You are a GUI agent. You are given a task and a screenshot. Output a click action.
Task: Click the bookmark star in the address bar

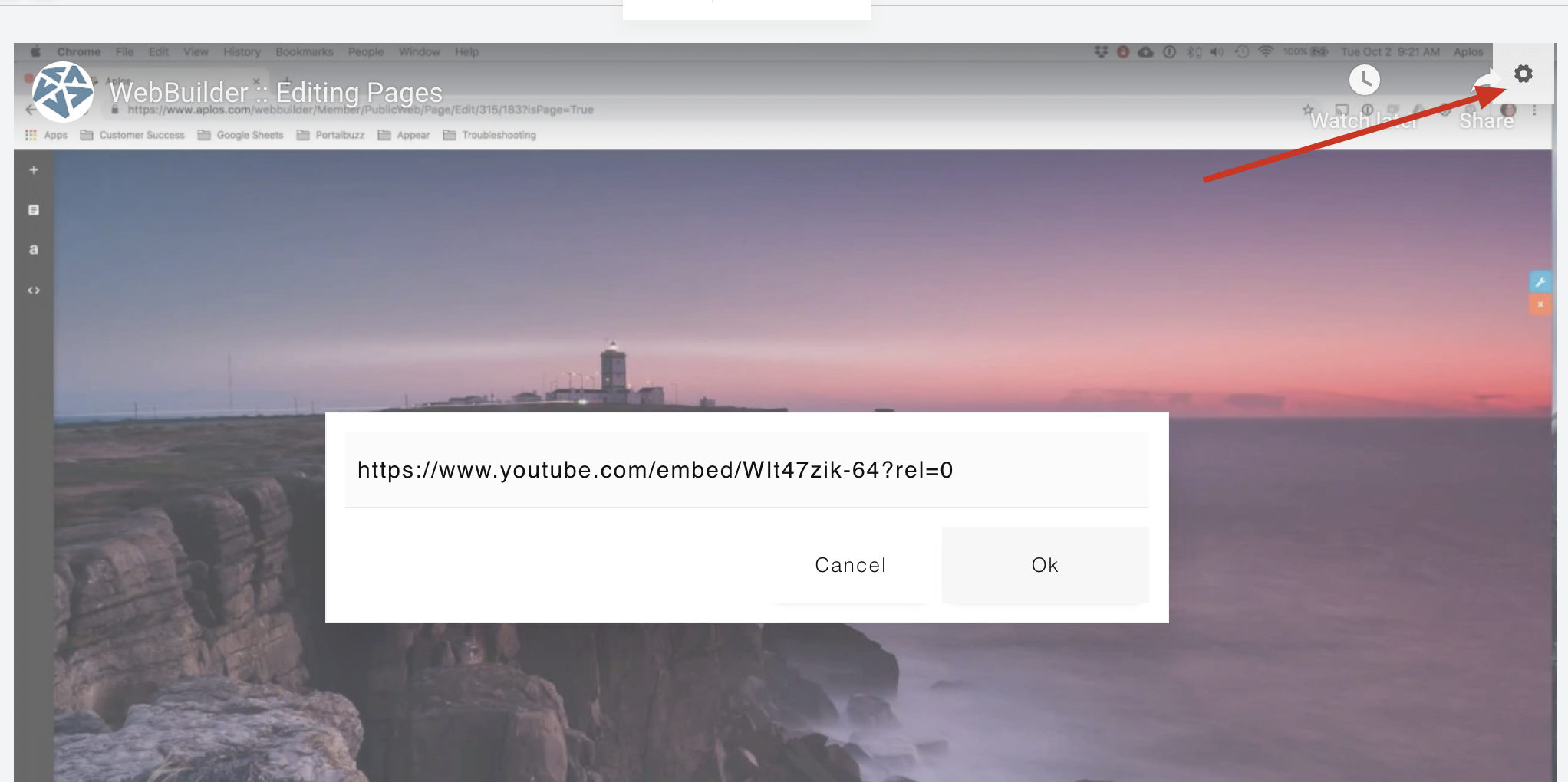click(x=1308, y=110)
